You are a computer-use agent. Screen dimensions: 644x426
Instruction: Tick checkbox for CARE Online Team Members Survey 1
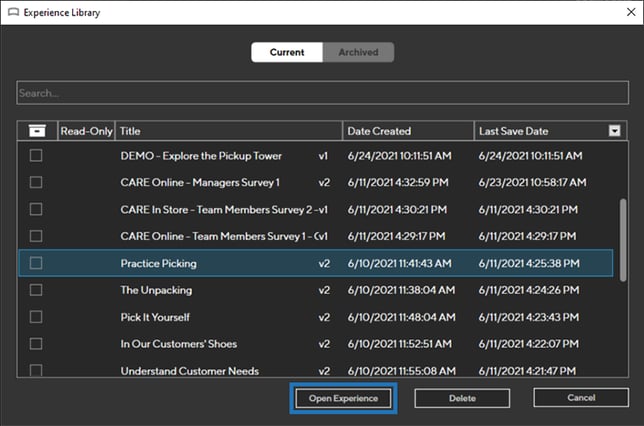(36, 236)
